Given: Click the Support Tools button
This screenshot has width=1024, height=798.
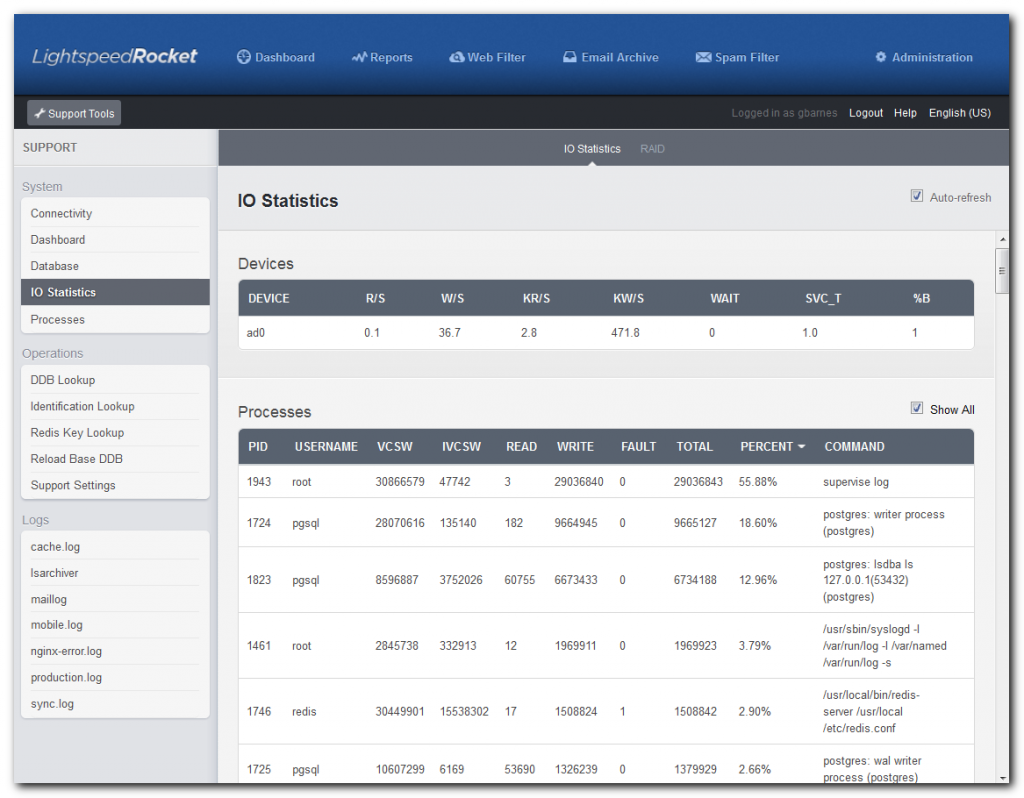Looking at the screenshot, I should point(74,113).
